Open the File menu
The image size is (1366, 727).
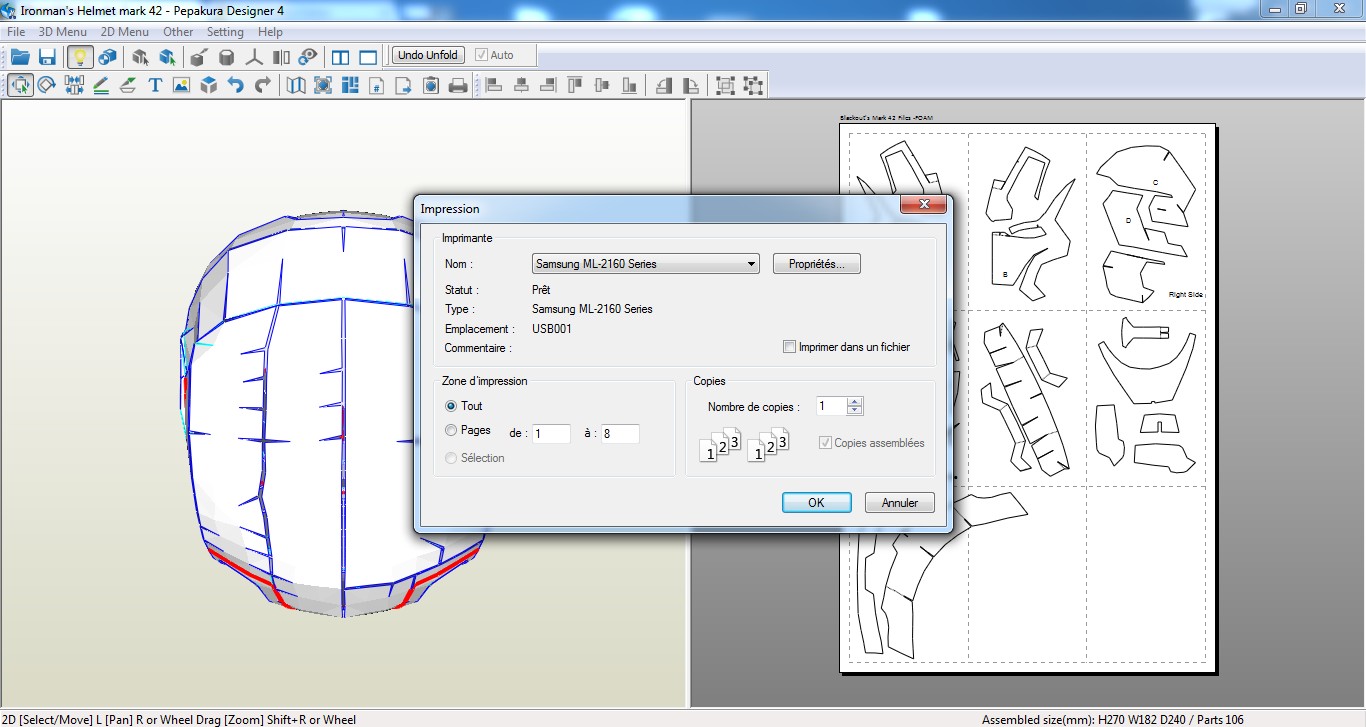[15, 32]
